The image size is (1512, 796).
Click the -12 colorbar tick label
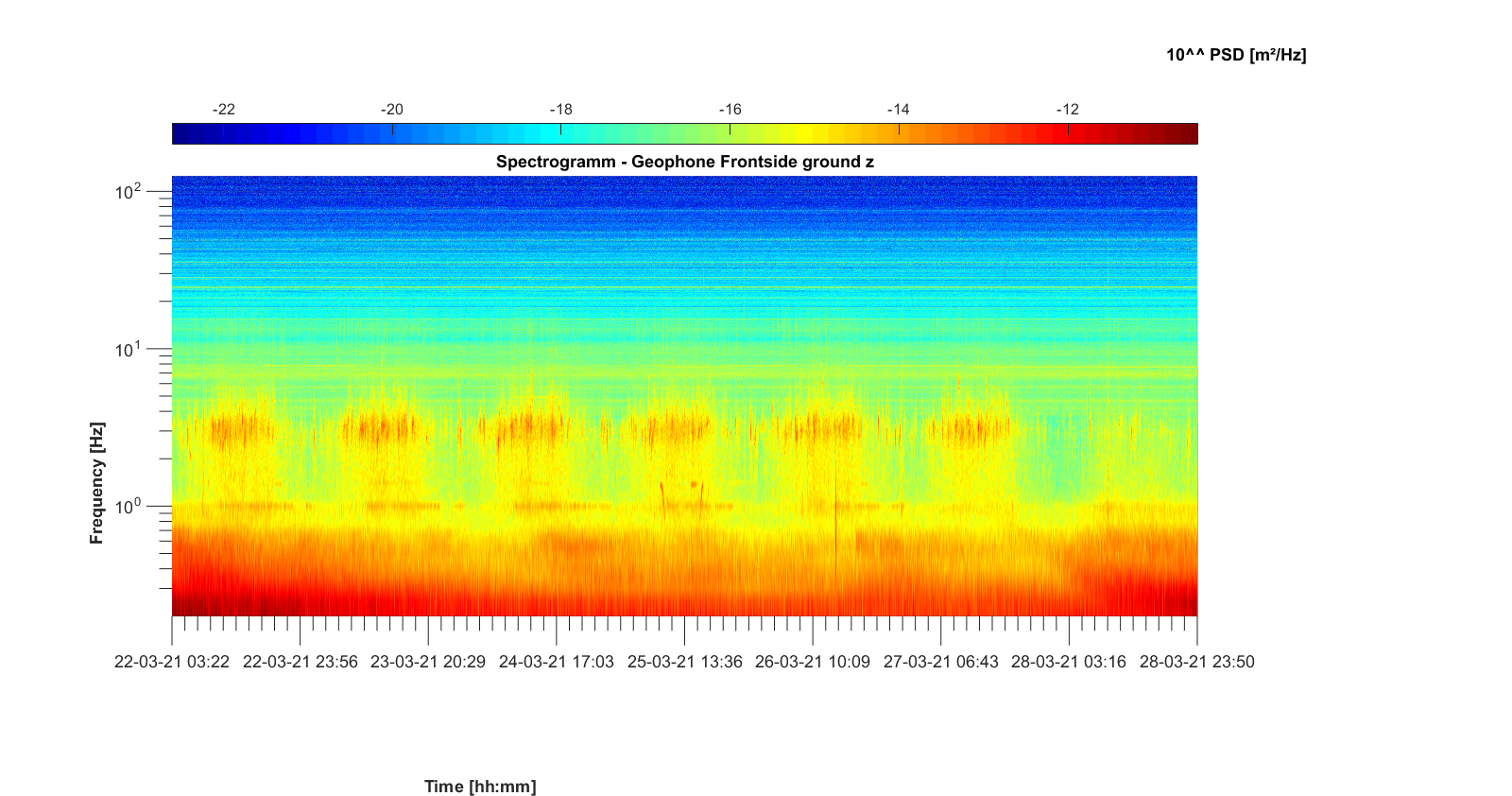coord(1067,110)
